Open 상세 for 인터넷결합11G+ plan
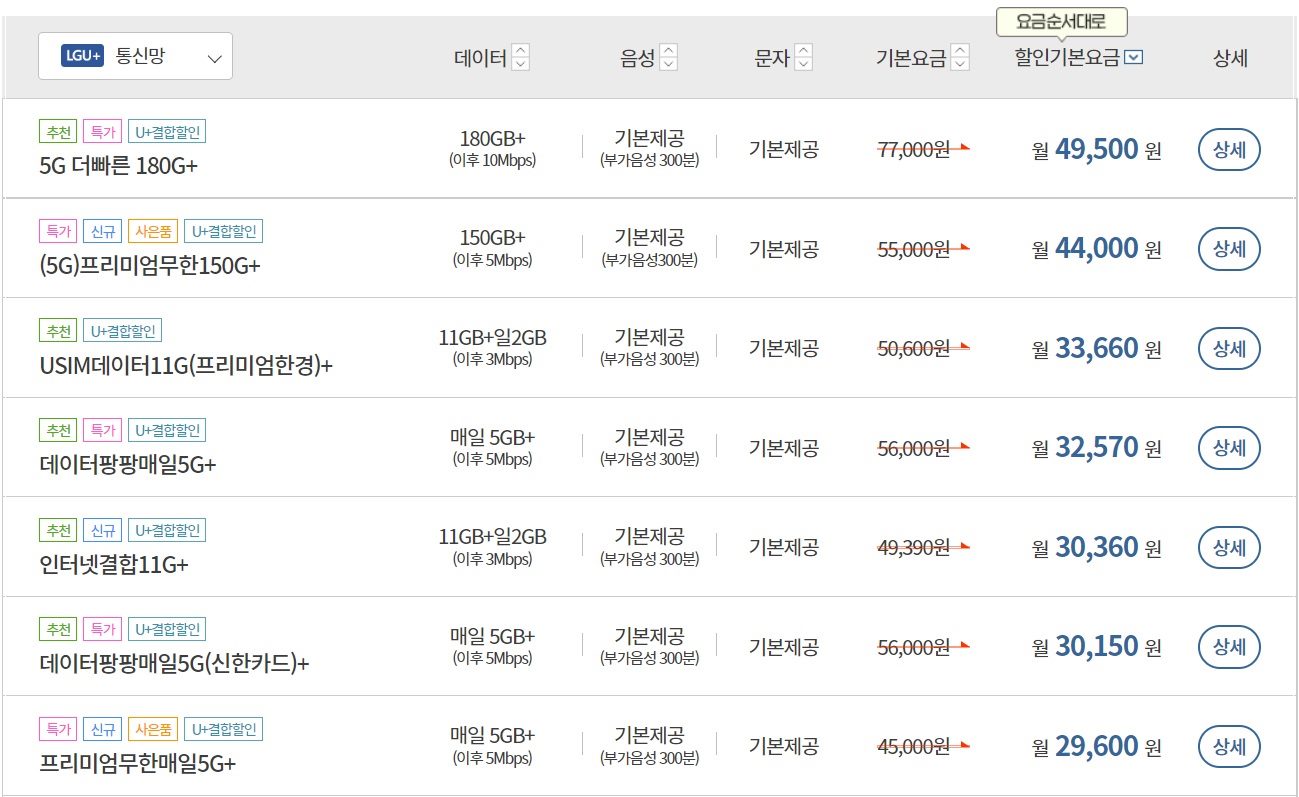 click(x=1229, y=548)
